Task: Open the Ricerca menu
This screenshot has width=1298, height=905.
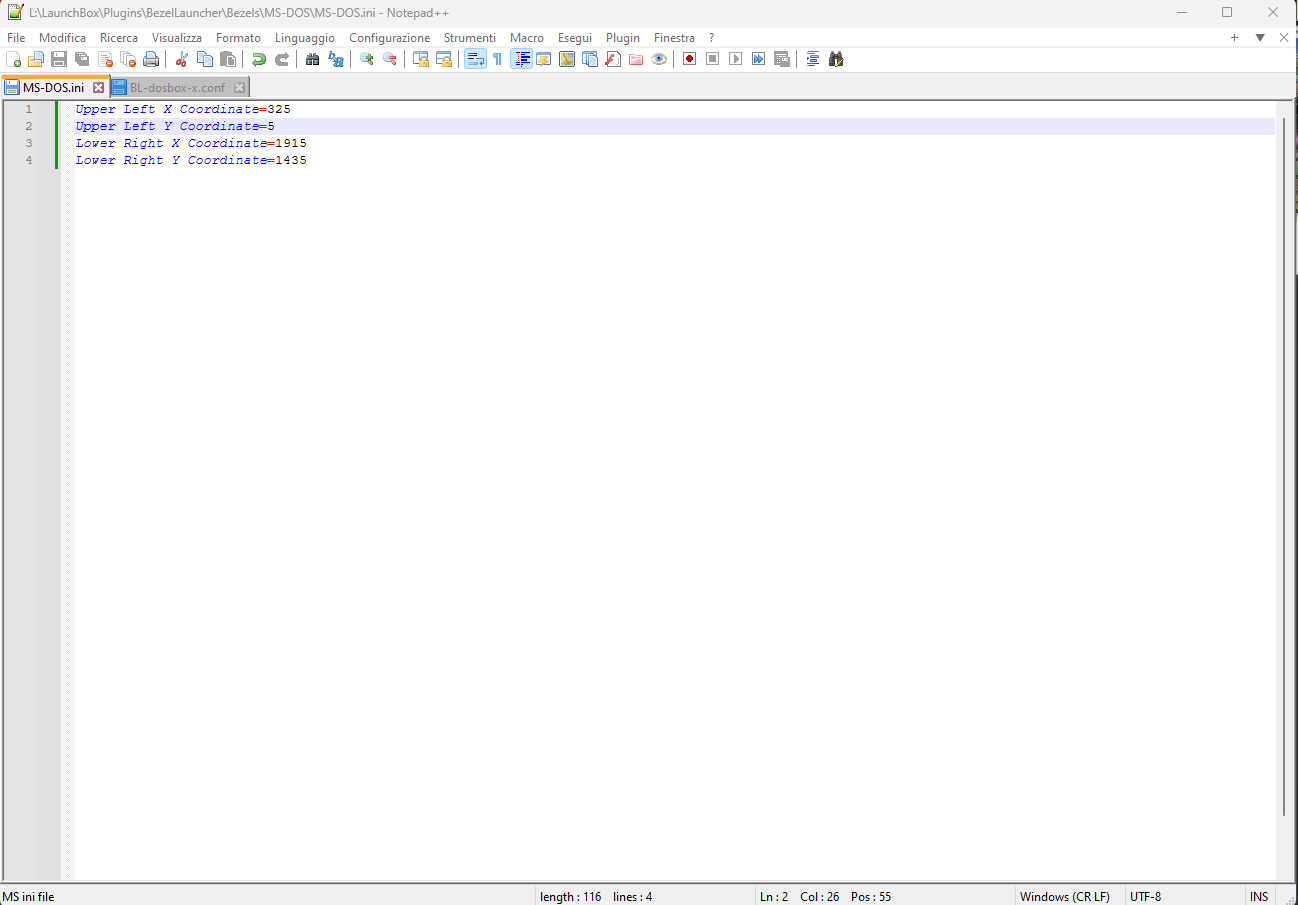Action: click(119, 38)
